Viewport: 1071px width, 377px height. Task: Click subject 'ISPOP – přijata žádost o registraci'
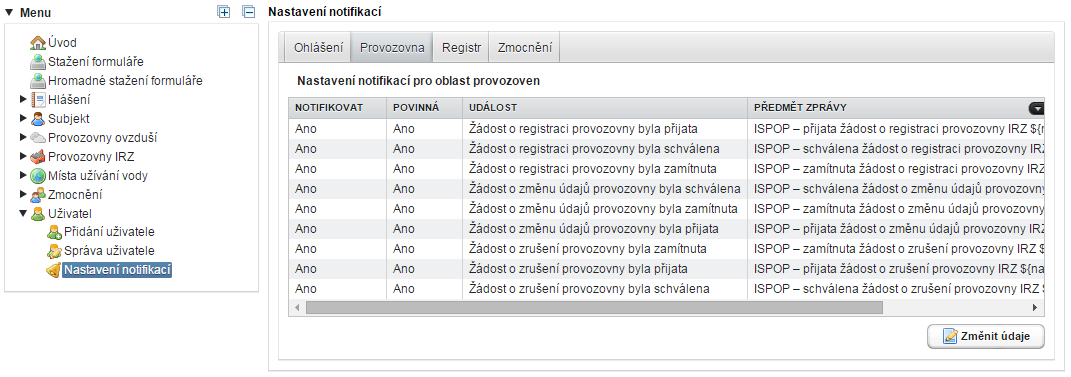899,128
